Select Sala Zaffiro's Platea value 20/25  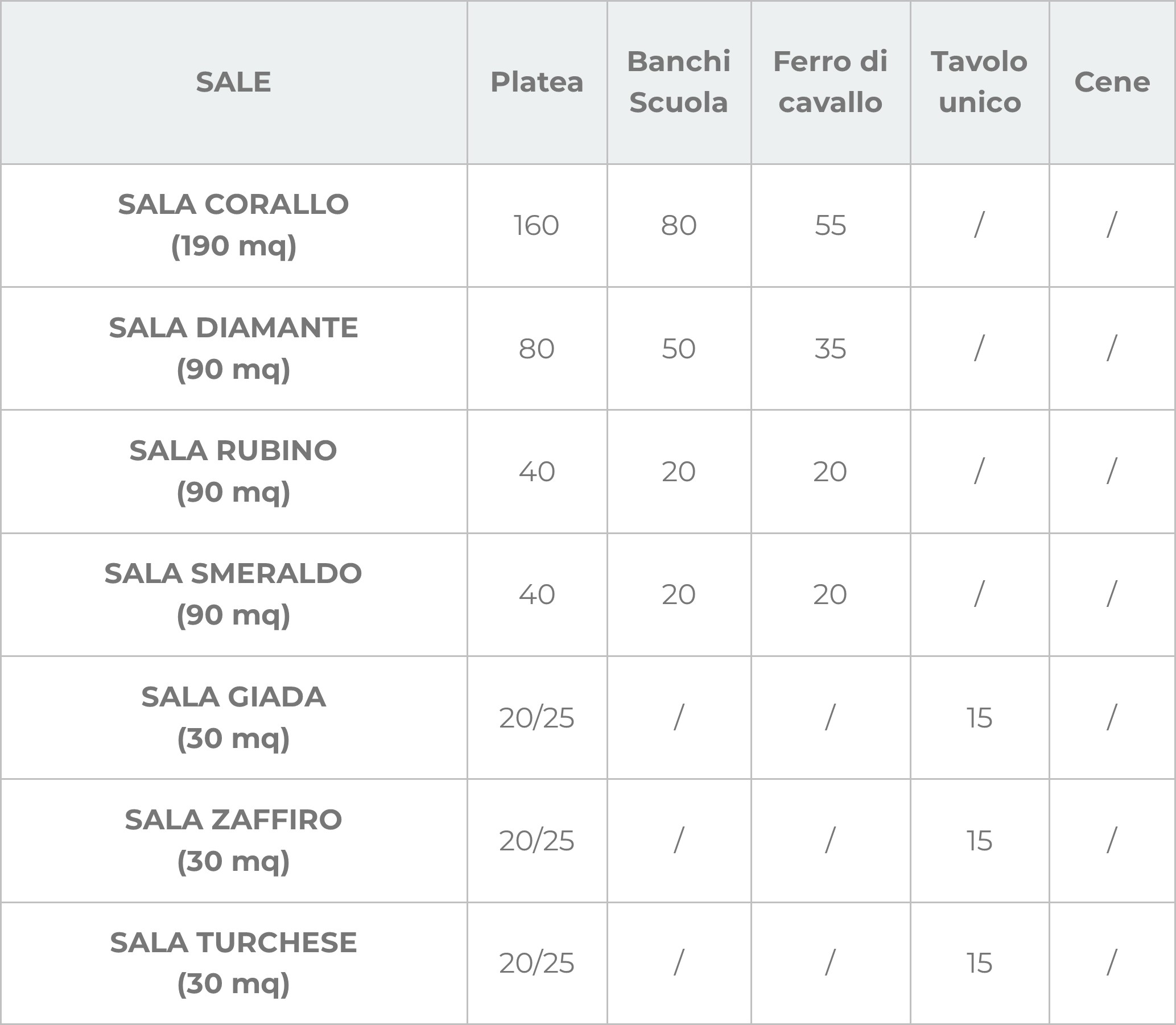(537, 841)
